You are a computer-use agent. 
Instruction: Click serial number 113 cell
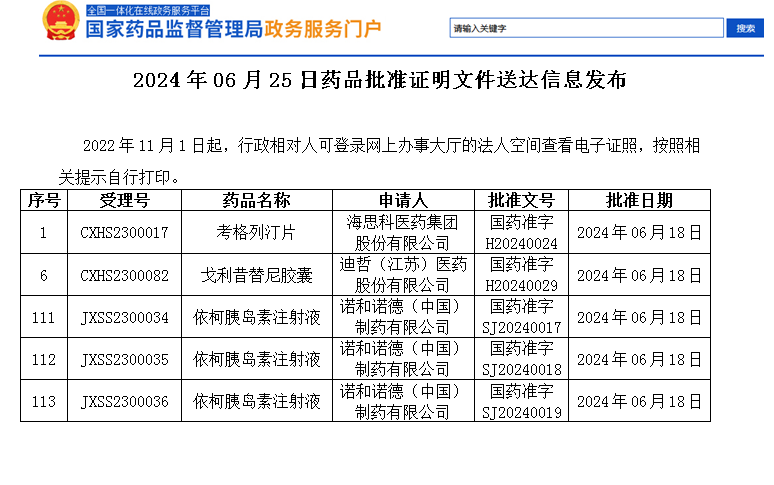tap(44, 401)
